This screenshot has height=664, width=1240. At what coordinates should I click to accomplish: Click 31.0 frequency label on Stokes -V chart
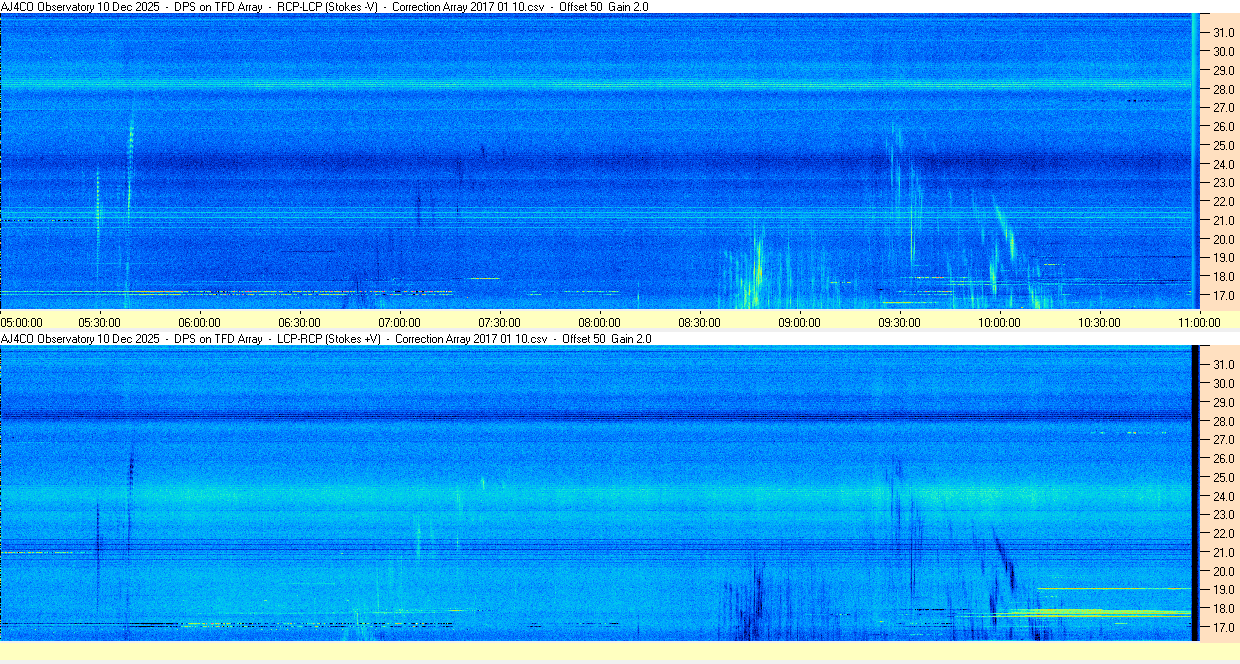tap(1224, 32)
